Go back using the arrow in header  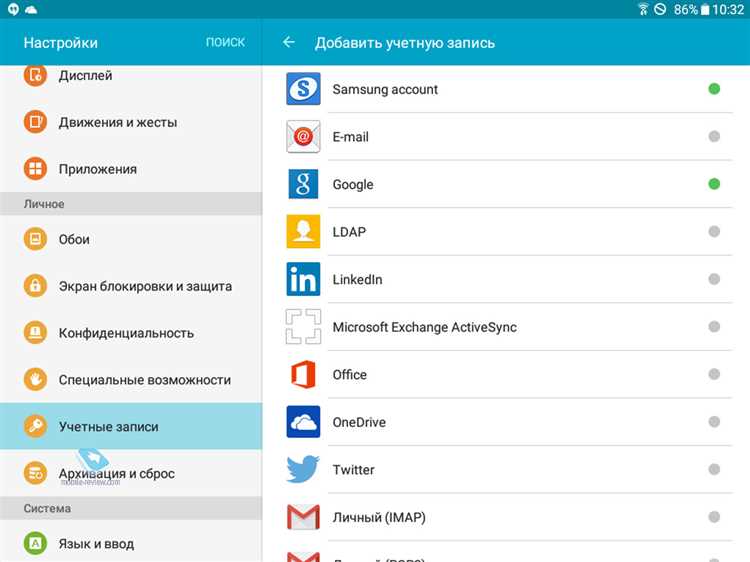coord(289,43)
